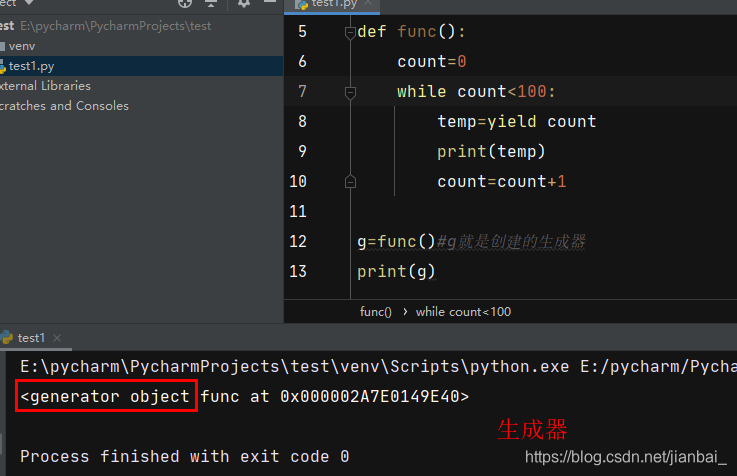737x476 pixels.
Task: Click the locate/scroll-from-source target icon
Action: tap(185, 3)
